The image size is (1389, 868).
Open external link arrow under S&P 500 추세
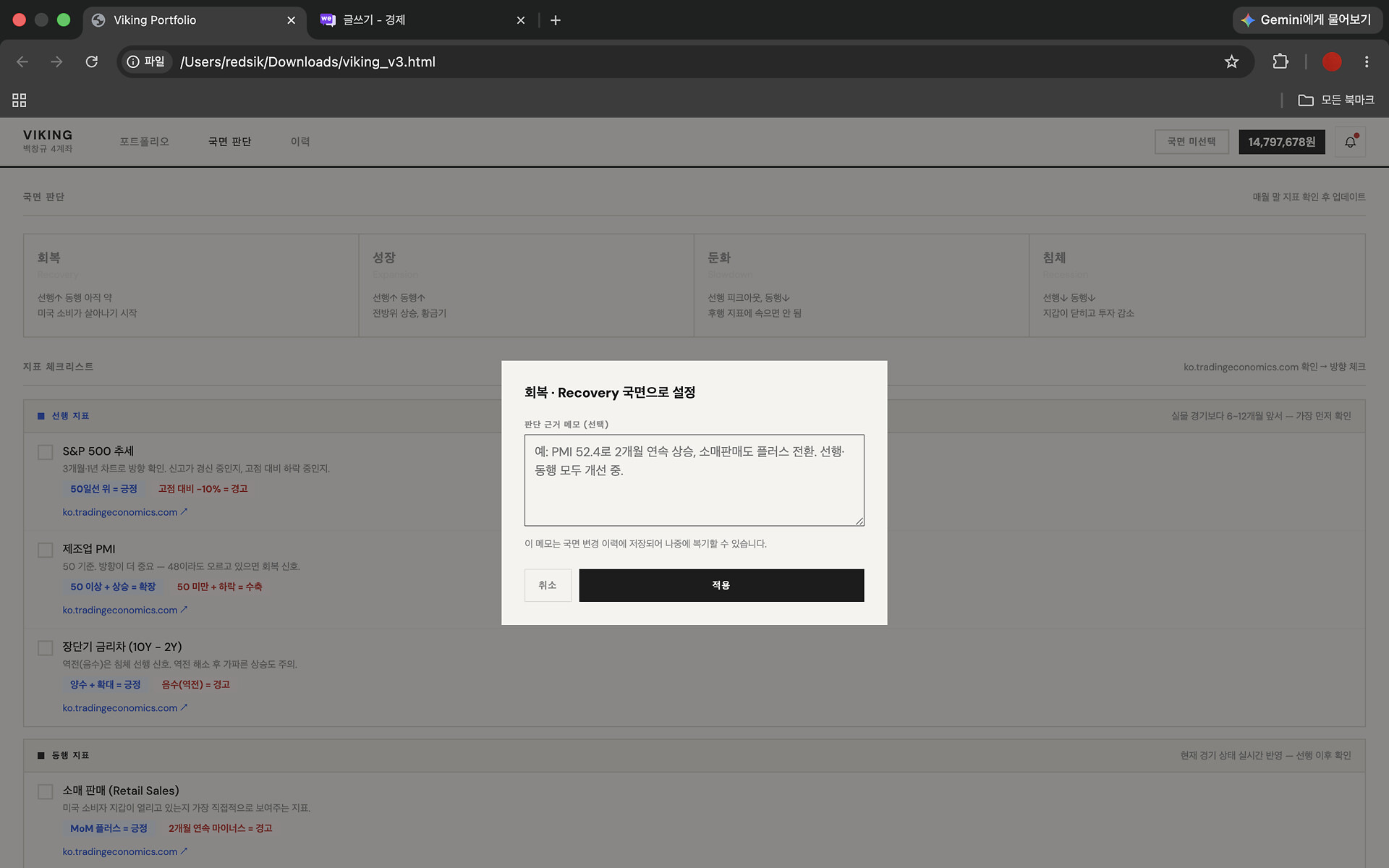tap(184, 511)
